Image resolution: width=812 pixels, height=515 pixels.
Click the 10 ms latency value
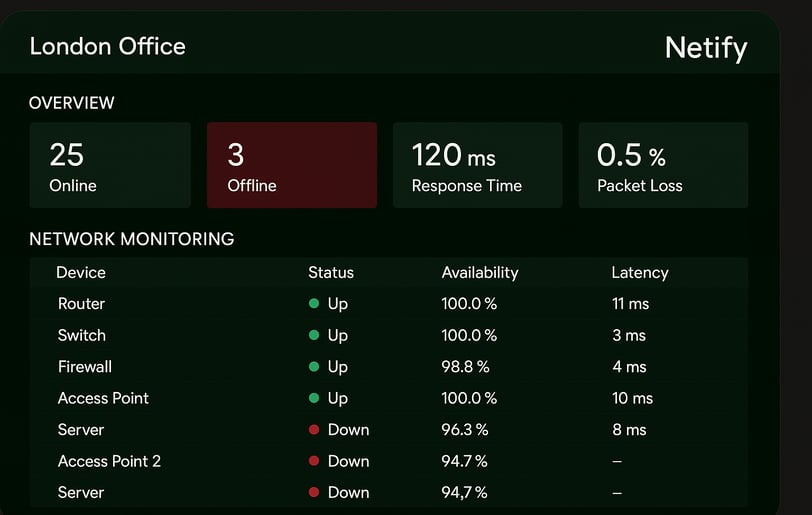(632, 398)
